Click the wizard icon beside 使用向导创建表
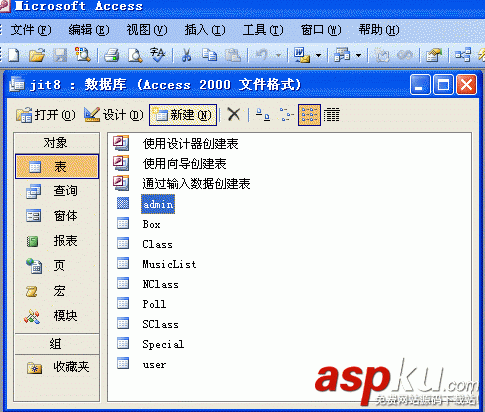 click(x=121, y=163)
